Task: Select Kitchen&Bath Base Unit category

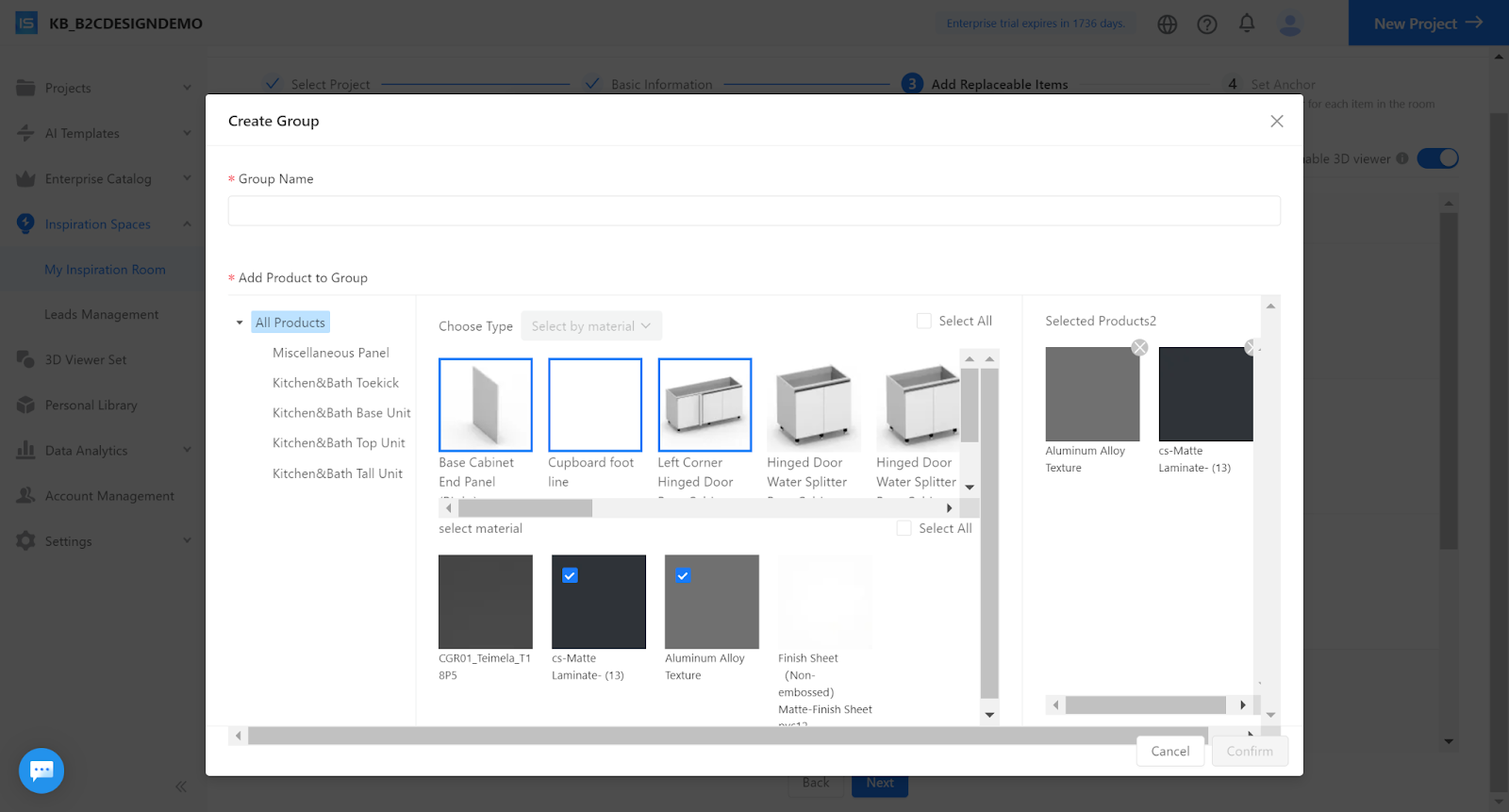Action: [341, 413]
